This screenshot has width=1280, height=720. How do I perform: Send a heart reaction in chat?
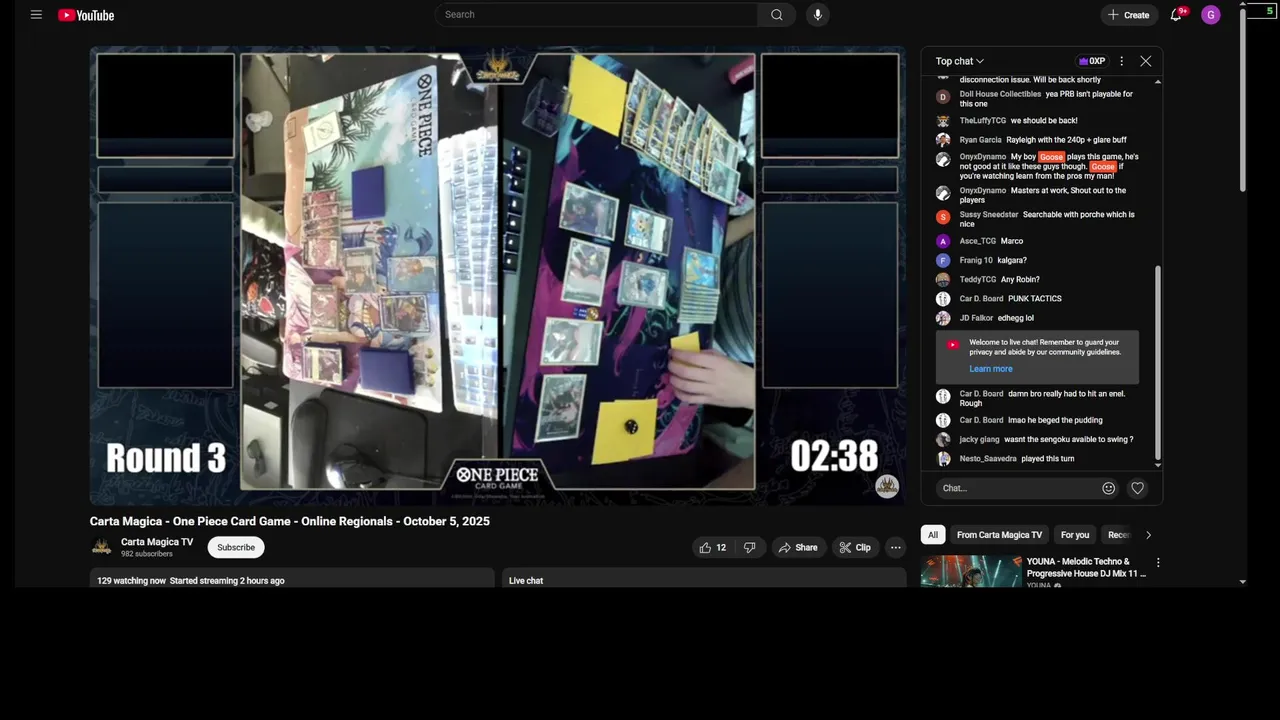point(1137,488)
